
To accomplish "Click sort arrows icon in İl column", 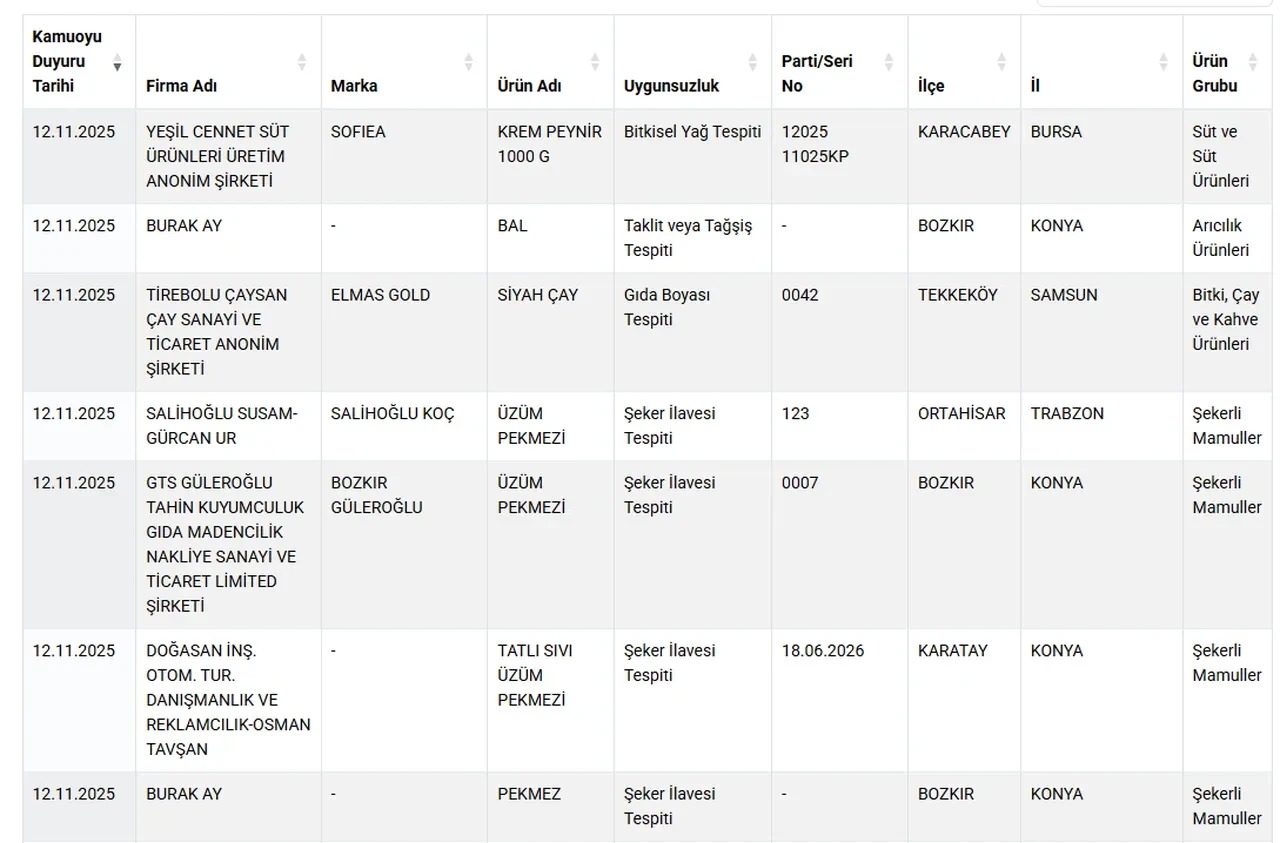I will (x=1163, y=62).
